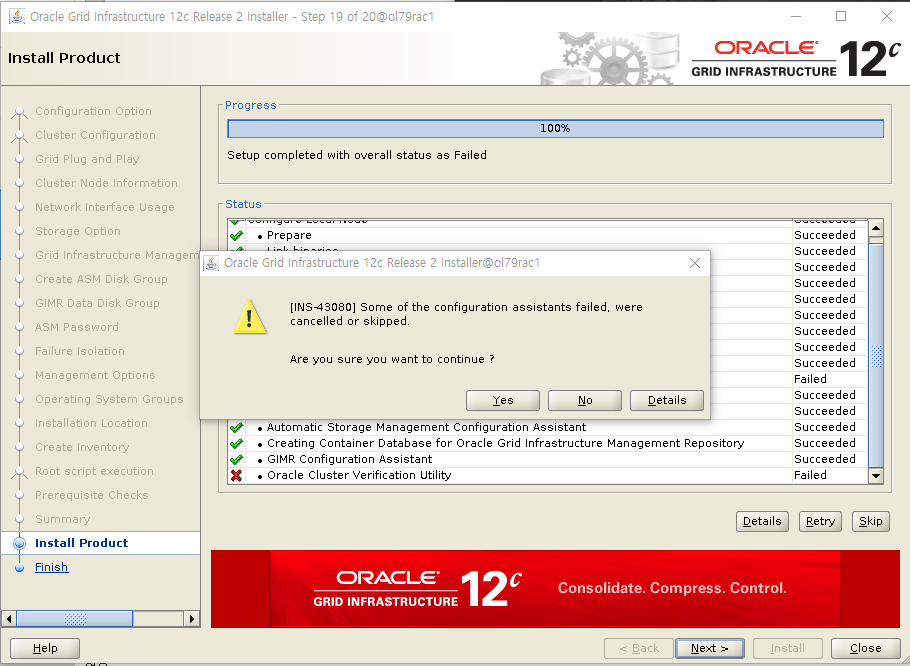Image resolution: width=910 pixels, height=666 pixels.
Task: Click the status list scroll up arrow
Action: point(876,229)
